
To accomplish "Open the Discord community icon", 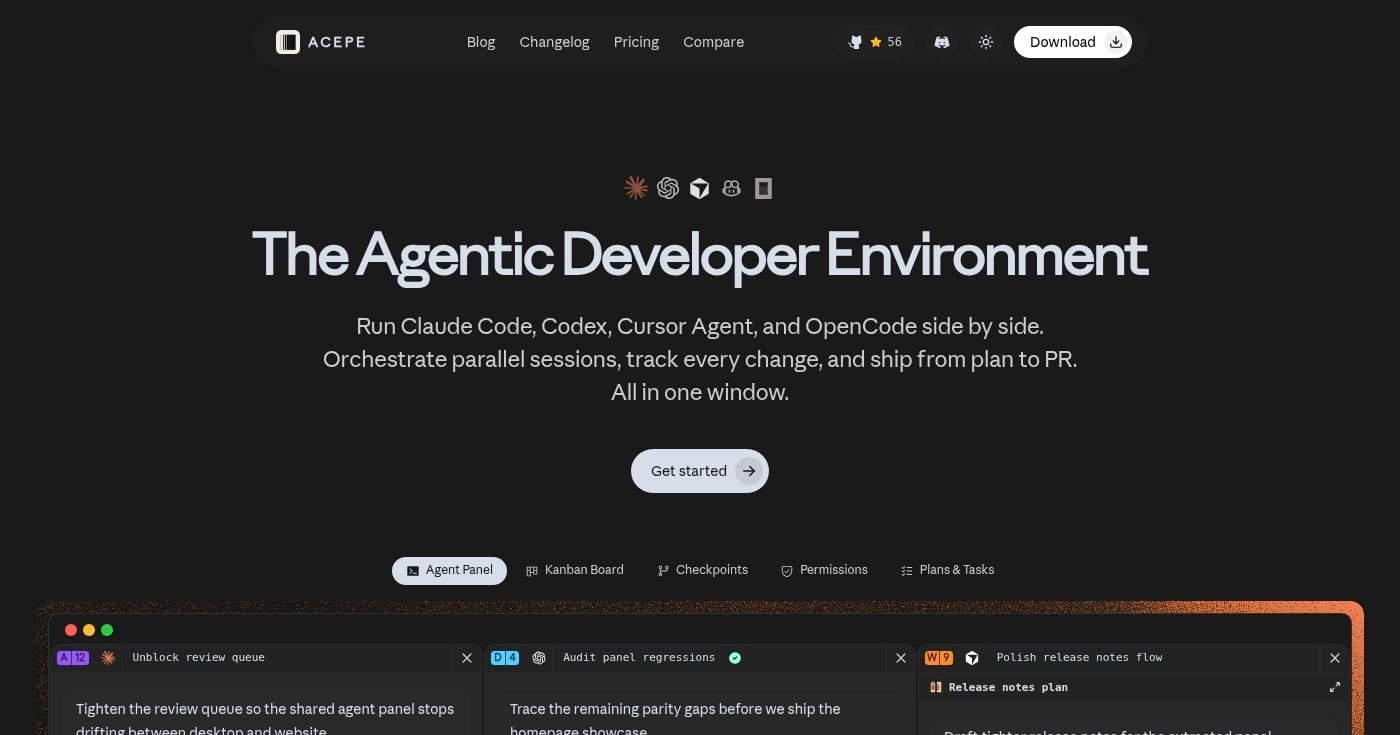I will pos(941,42).
